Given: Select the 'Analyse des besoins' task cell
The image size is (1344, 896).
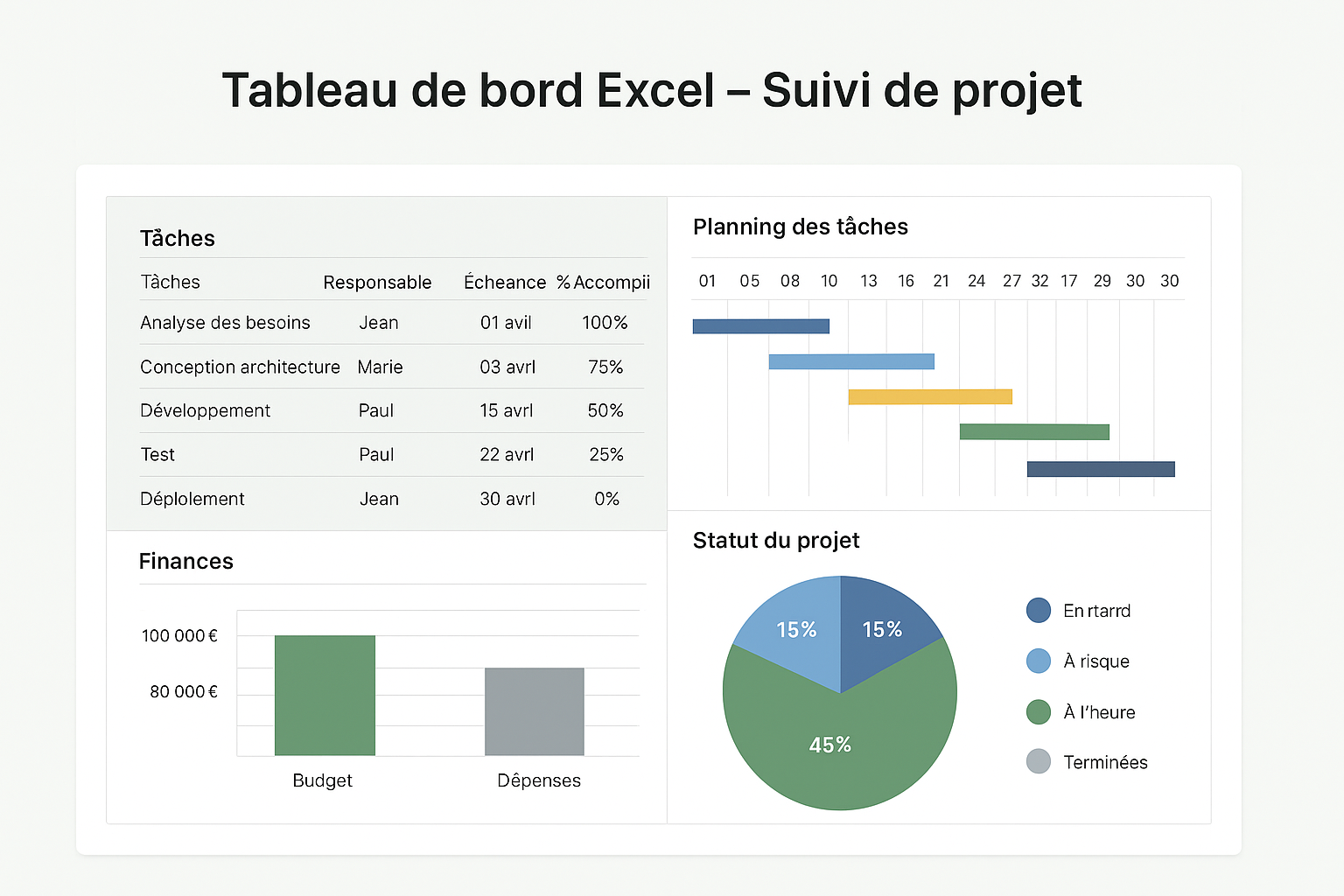Looking at the screenshot, I should pyautogui.click(x=225, y=323).
